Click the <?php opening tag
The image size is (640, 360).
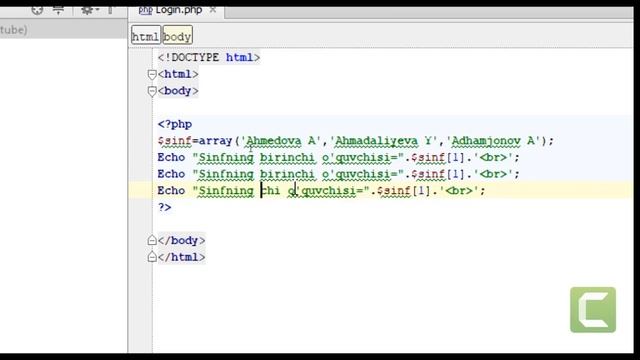[175, 124]
